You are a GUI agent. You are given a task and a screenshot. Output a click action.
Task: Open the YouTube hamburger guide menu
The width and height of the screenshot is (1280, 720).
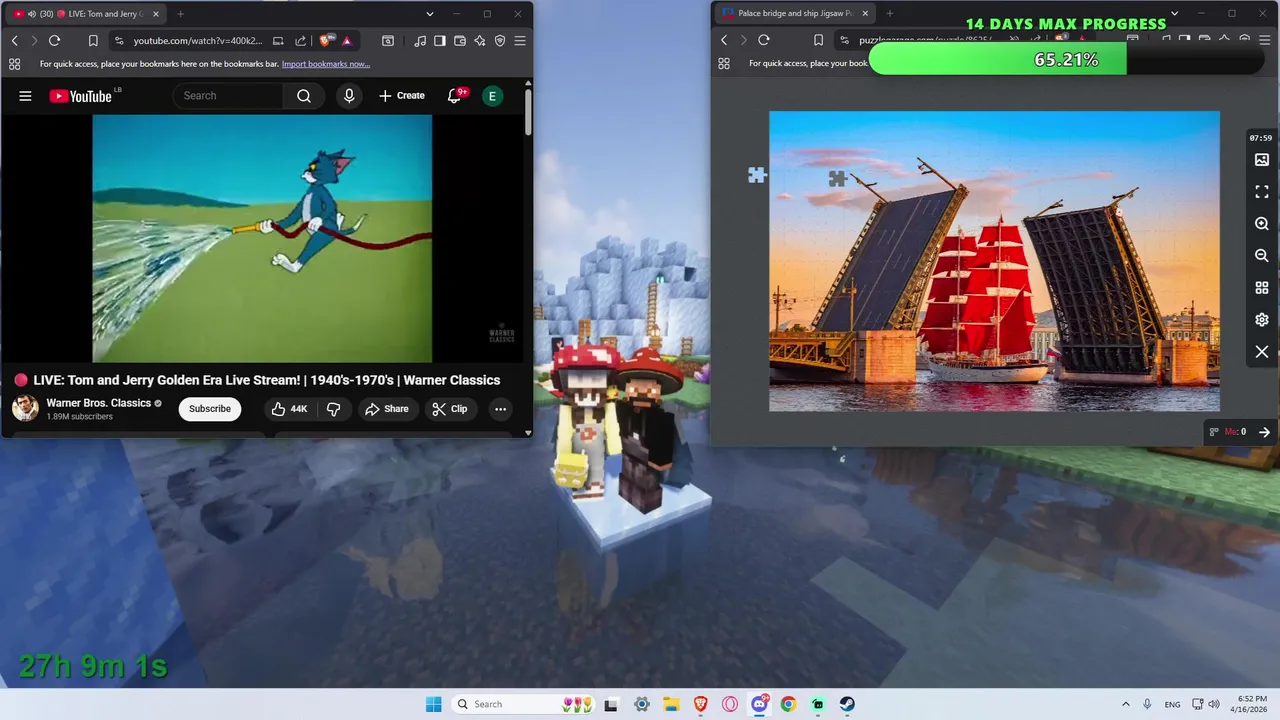pos(25,96)
